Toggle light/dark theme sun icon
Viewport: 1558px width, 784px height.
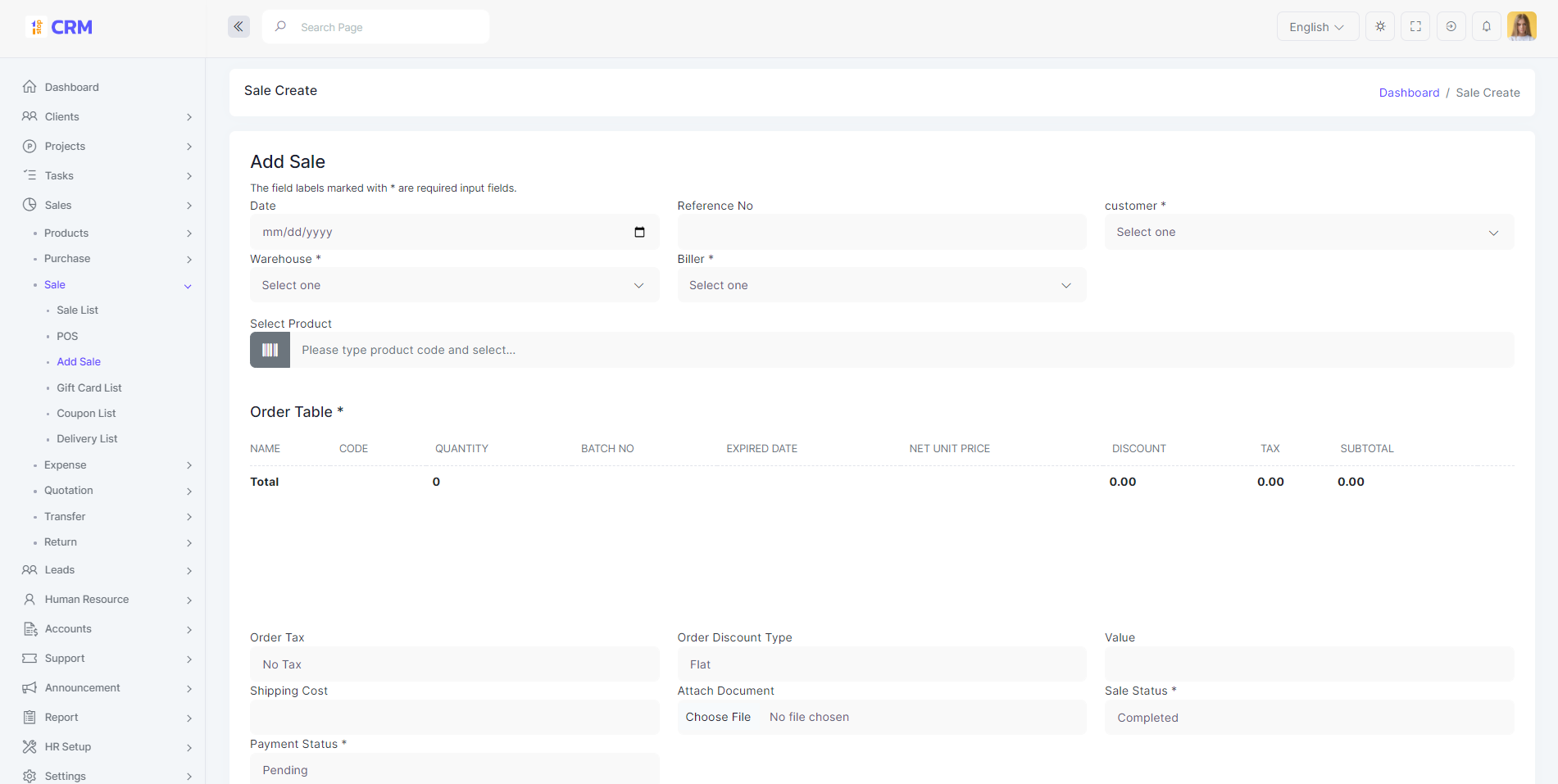pyautogui.click(x=1380, y=26)
